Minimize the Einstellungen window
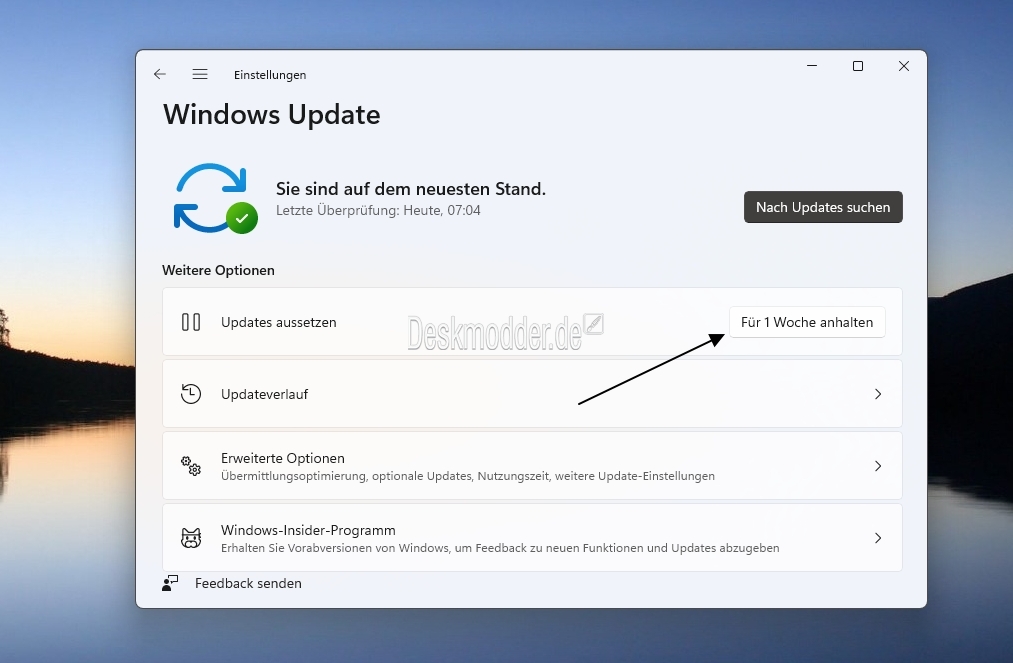 [x=811, y=66]
